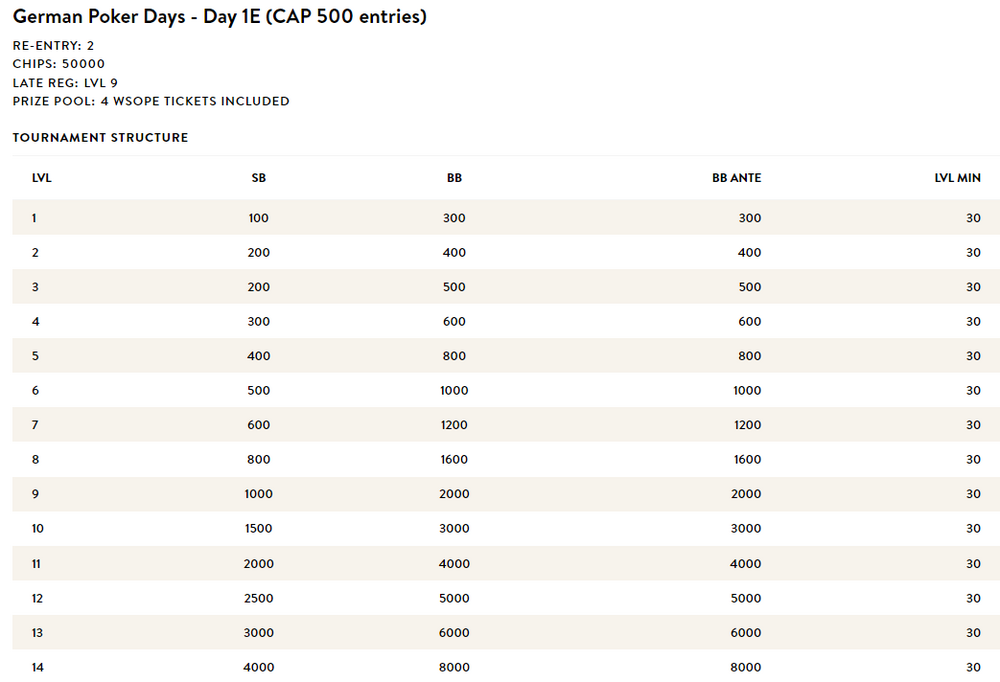
Task: Select the PRIZE POOL tickets line
Action: (x=151, y=101)
